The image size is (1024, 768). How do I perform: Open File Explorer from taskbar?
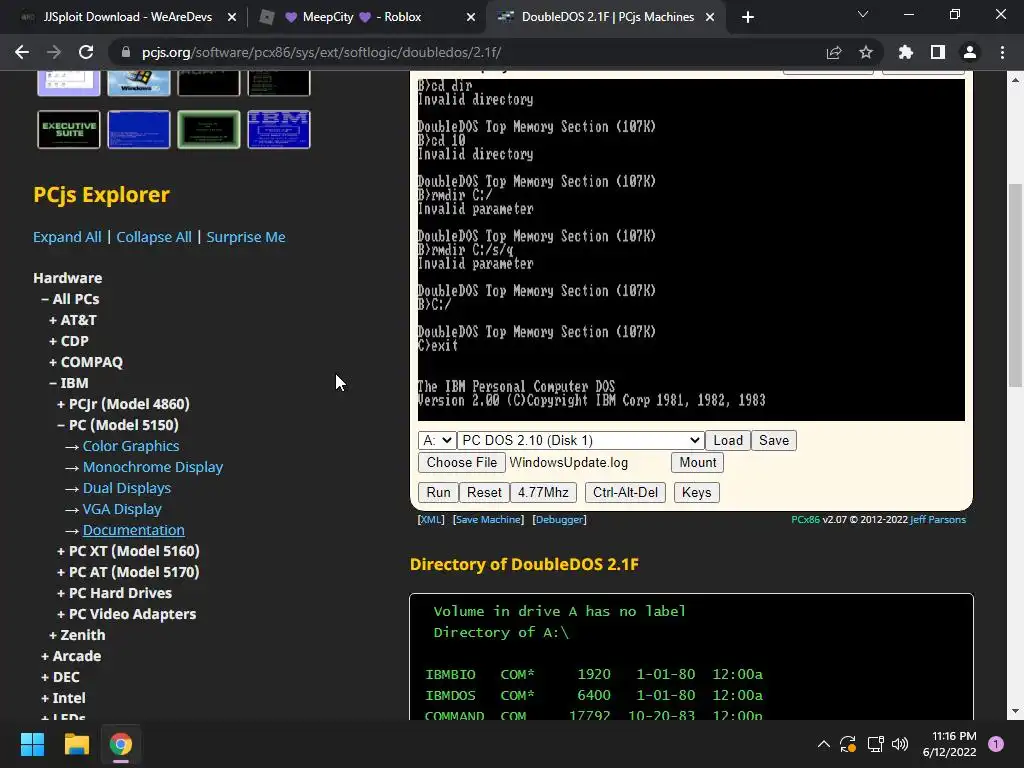(x=76, y=744)
